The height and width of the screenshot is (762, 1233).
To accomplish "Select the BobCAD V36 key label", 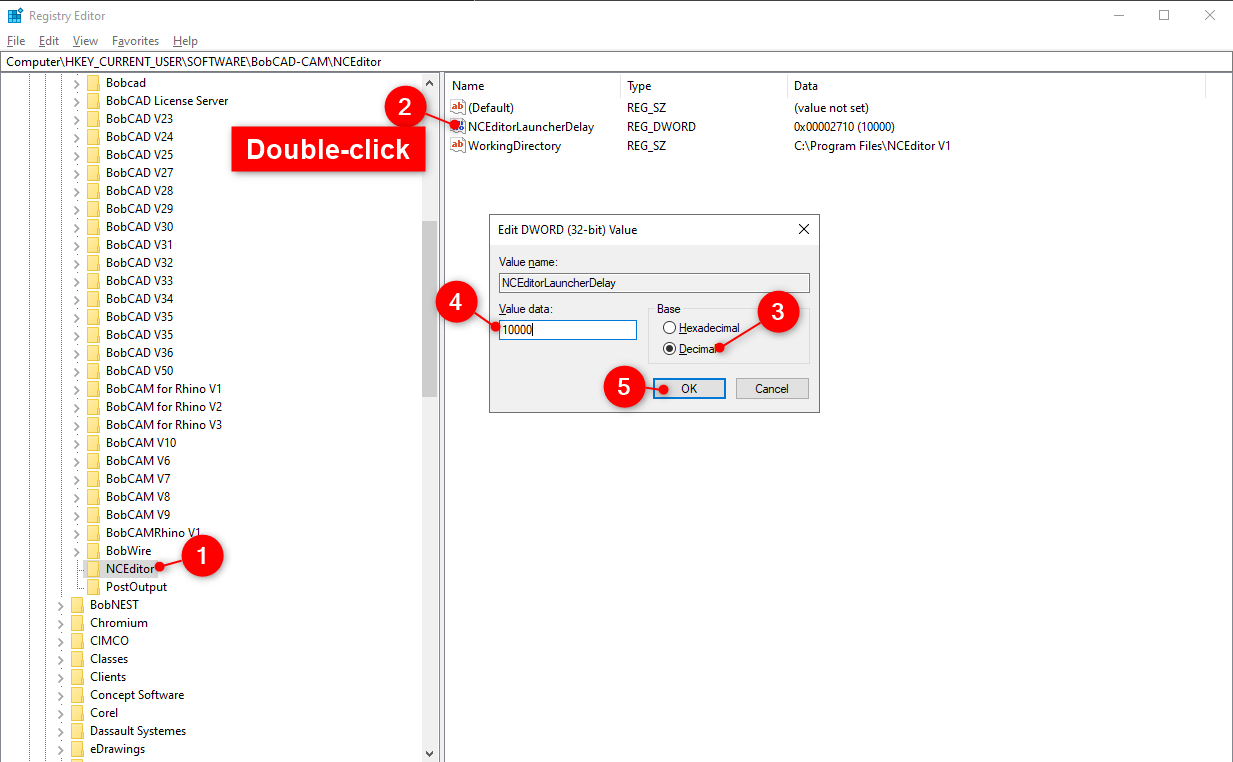I will coord(139,353).
